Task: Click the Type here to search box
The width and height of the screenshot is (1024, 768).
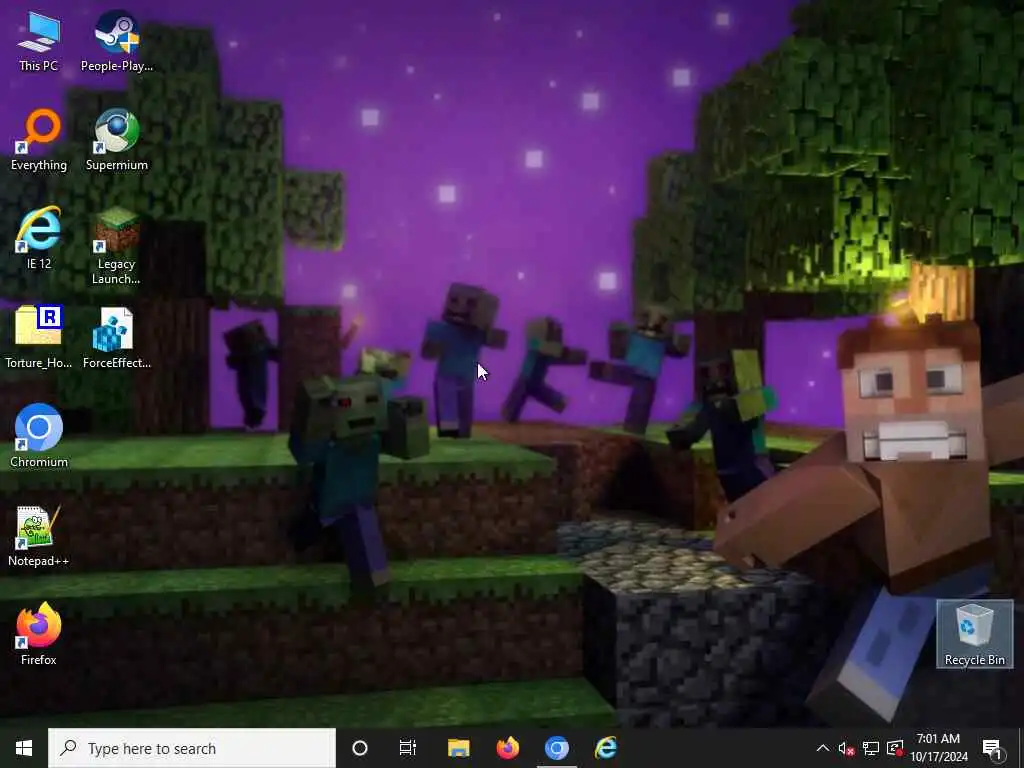Action: pos(192,748)
